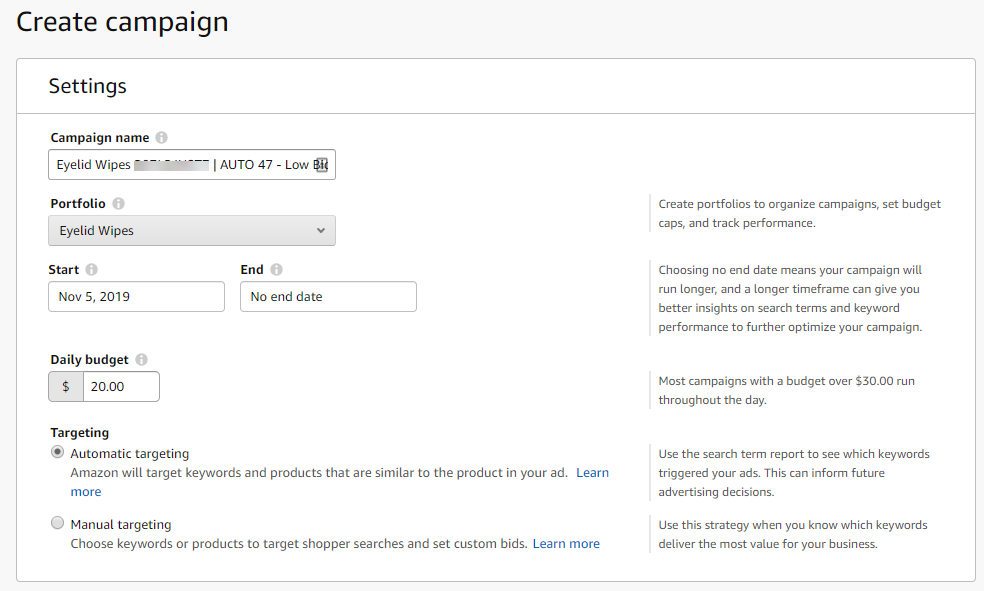This screenshot has height=591, width=984.
Task: Click the 20.00 daily budget input
Action: tap(121, 386)
